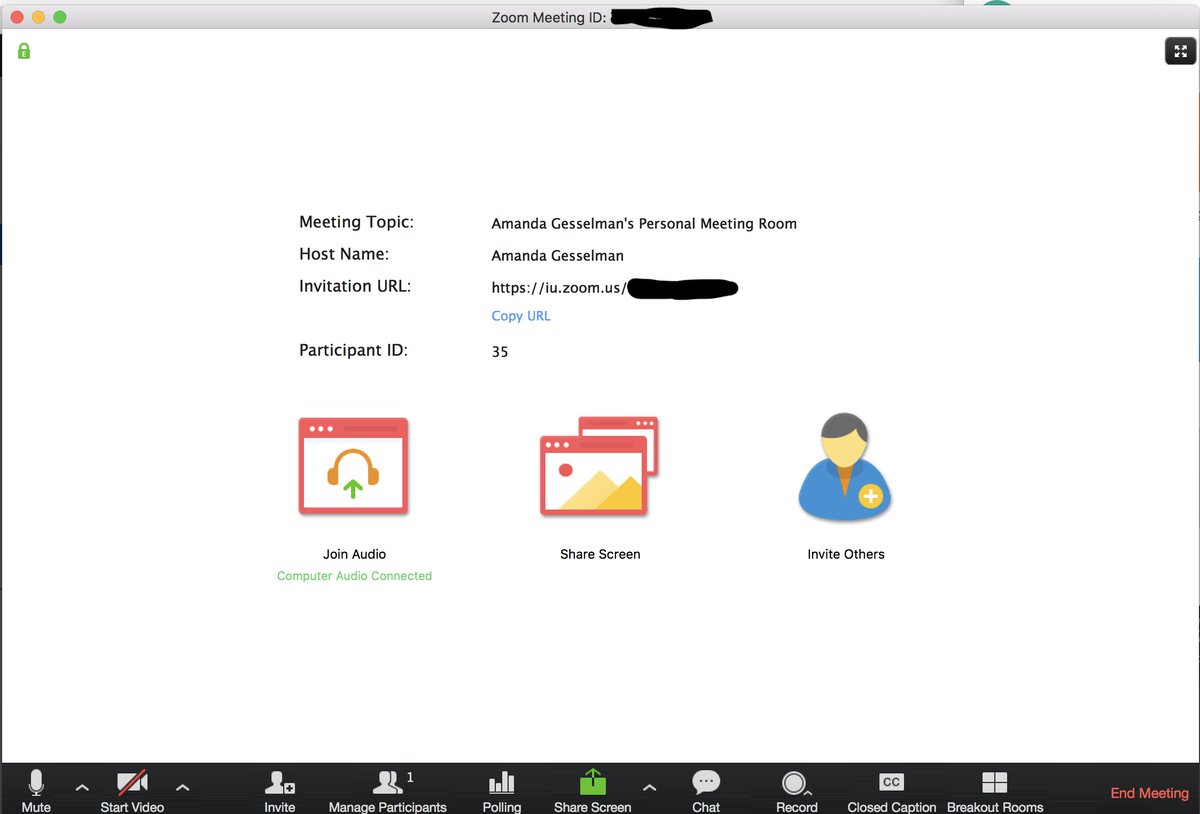Click the Copy URL link
The image size is (1200, 814).
click(521, 316)
